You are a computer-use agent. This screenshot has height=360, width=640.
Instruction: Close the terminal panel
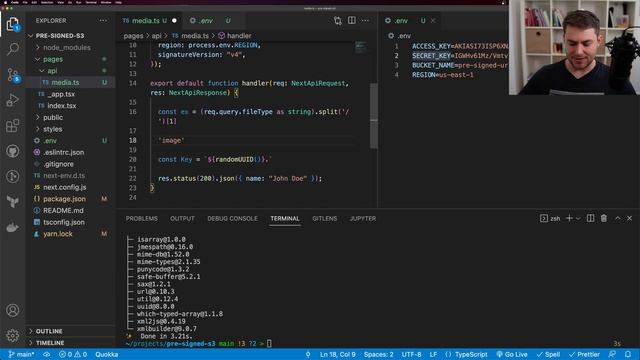(629, 218)
